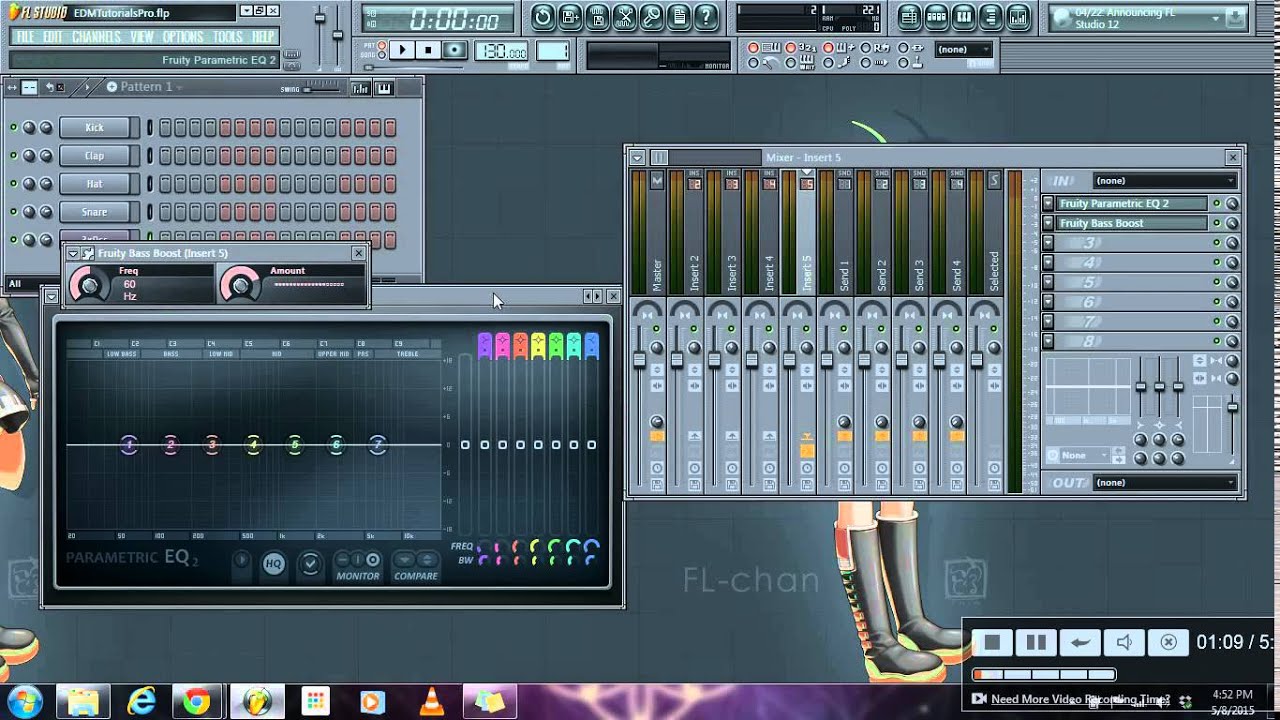Click the yellow band 4 token in EQ
The height and width of the screenshot is (720, 1280).
(x=254, y=445)
